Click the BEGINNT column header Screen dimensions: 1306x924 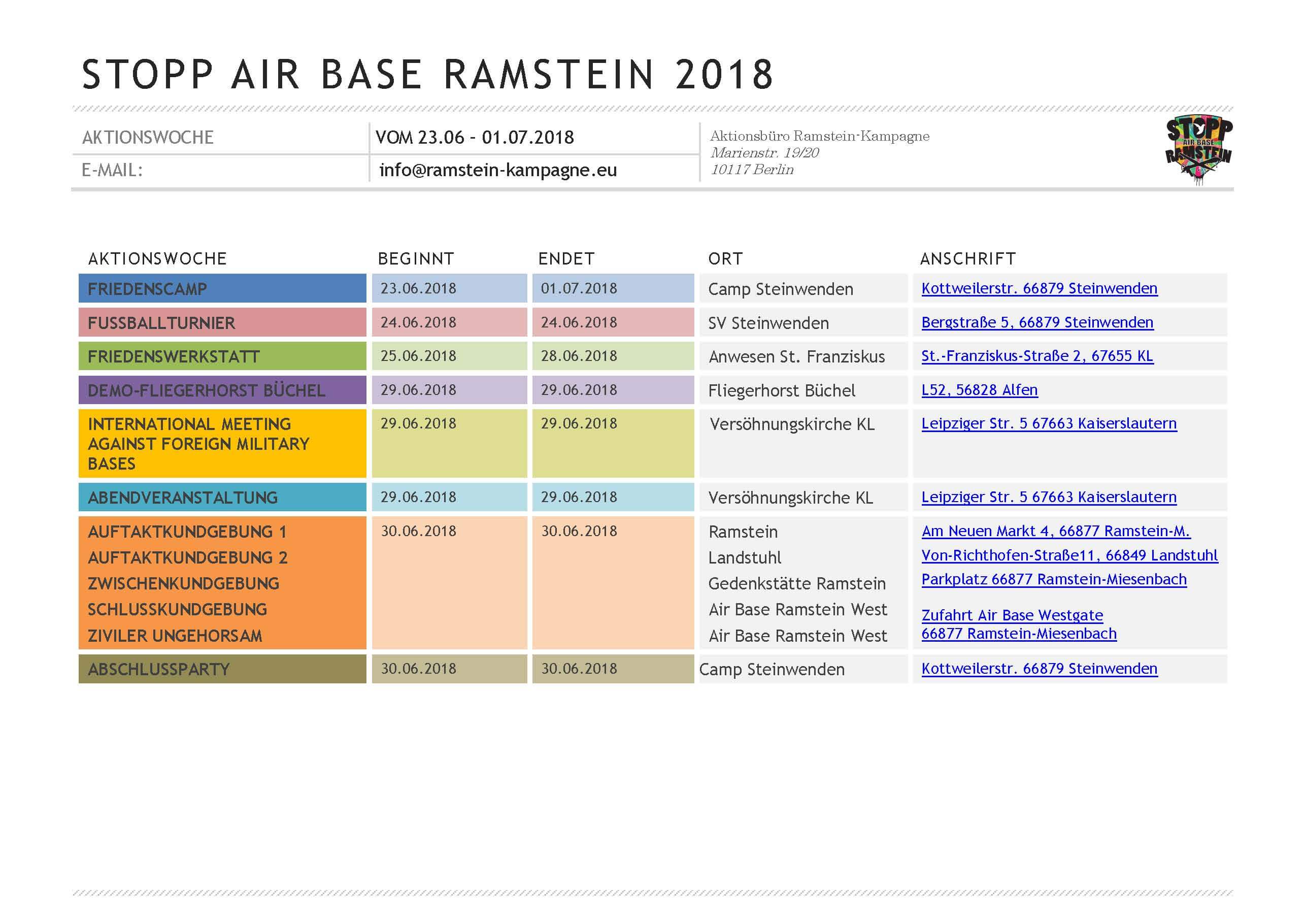(x=416, y=259)
